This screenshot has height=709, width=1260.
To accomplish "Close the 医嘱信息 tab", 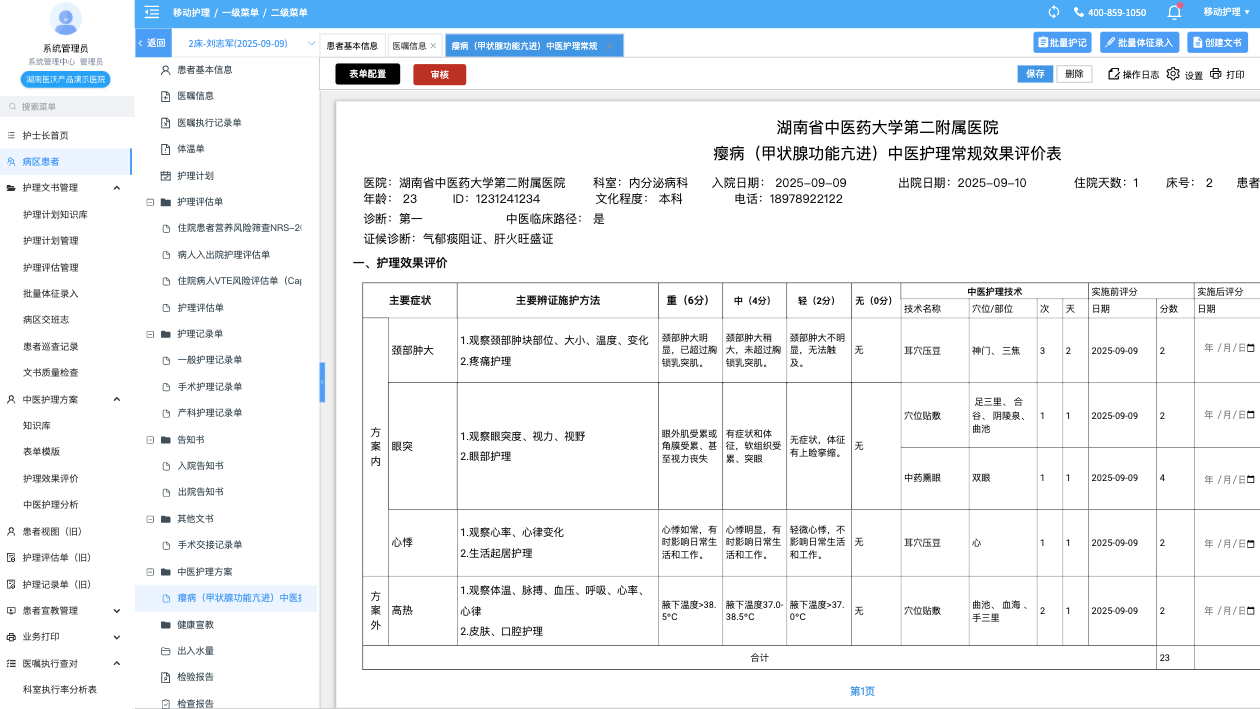I will (x=433, y=46).
